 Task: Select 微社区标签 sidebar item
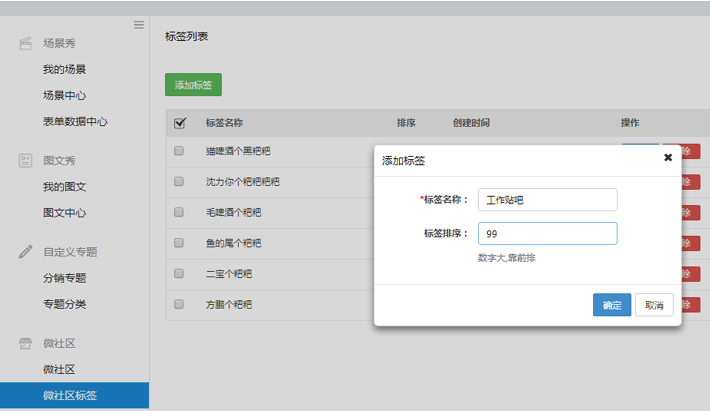coord(70,396)
